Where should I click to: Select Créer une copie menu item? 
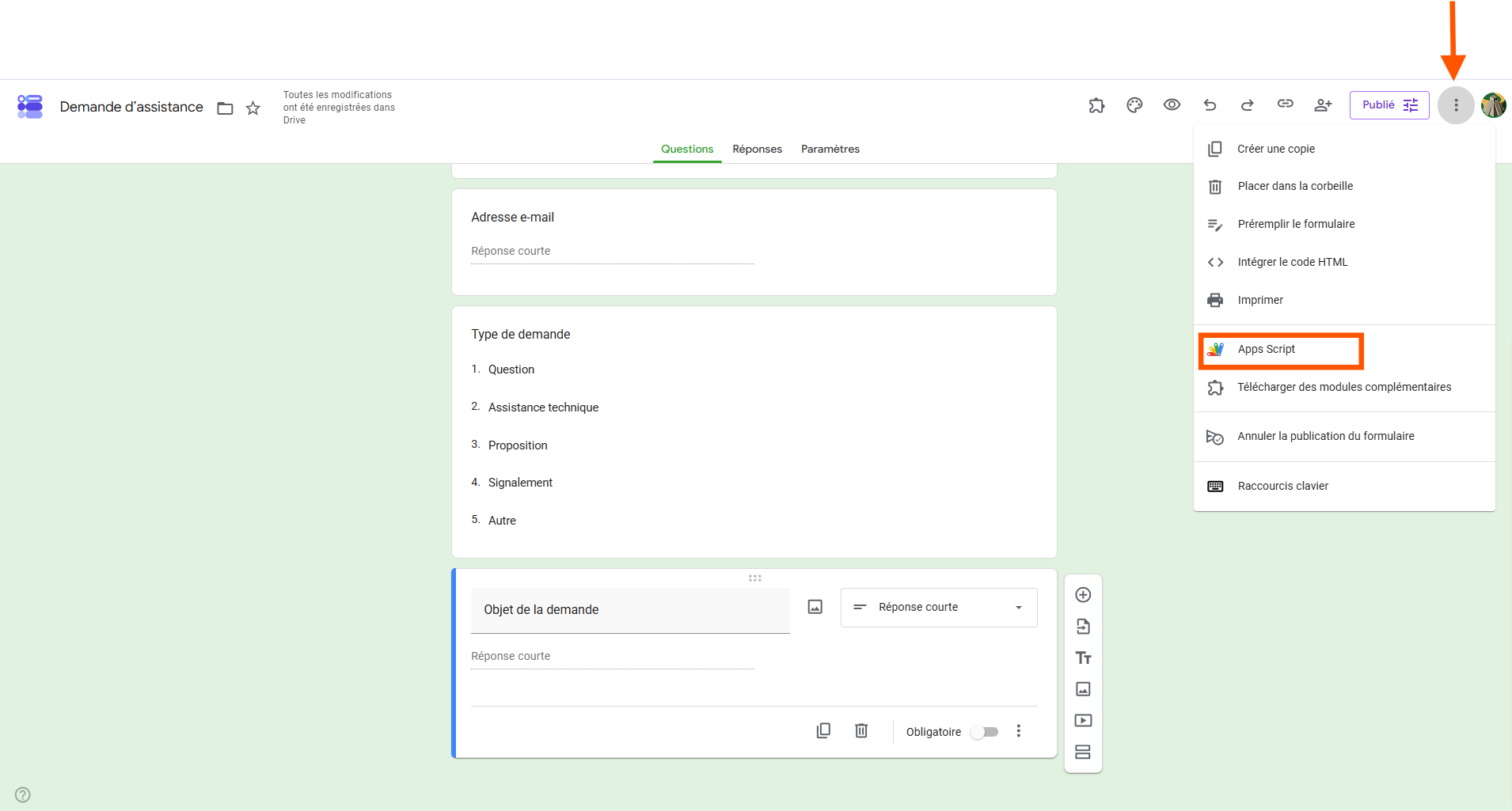tap(1344, 149)
